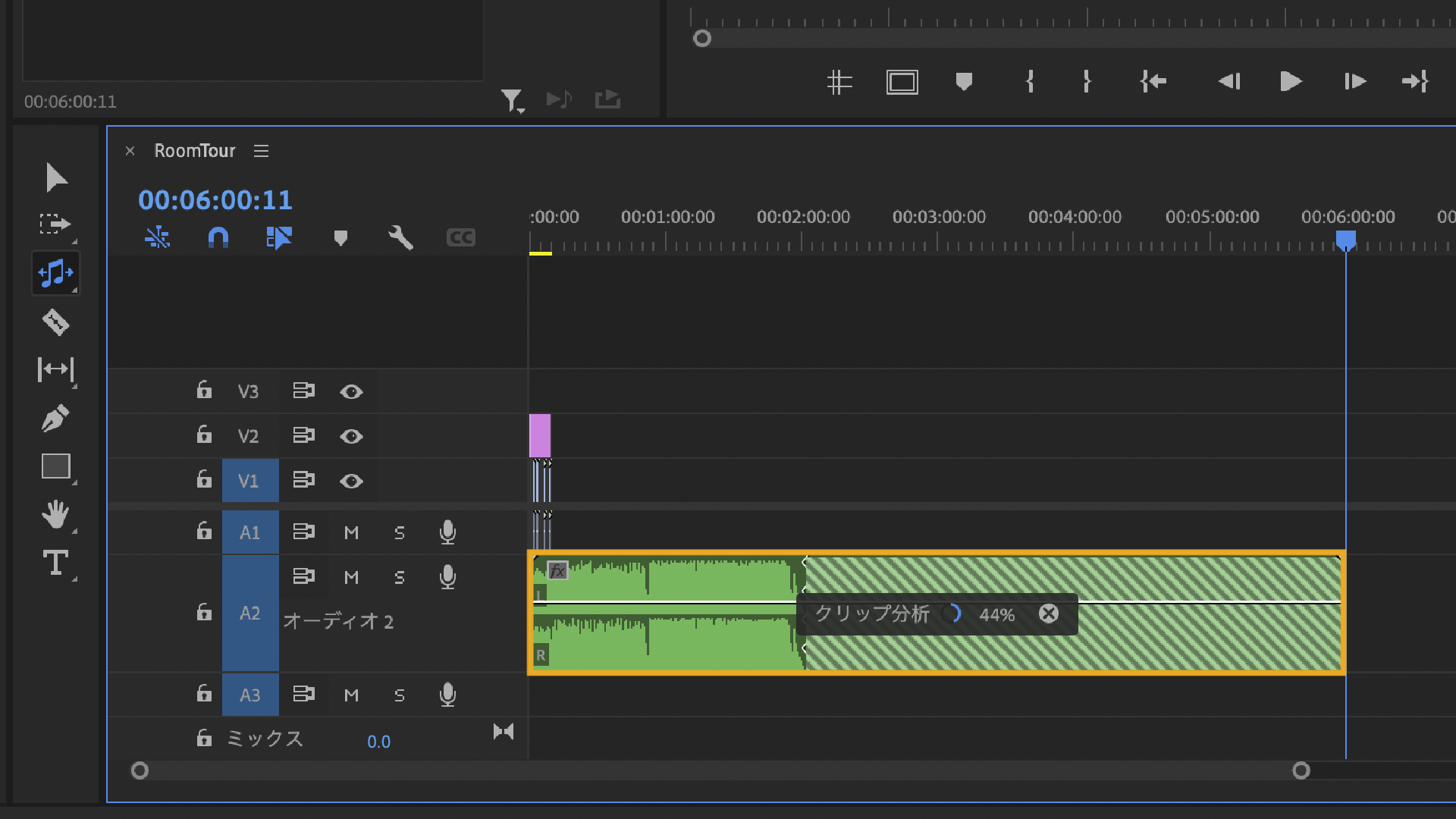Select the Type tool
This screenshot has height=819, width=1456.
pyautogui.click(x=55, y=563)
